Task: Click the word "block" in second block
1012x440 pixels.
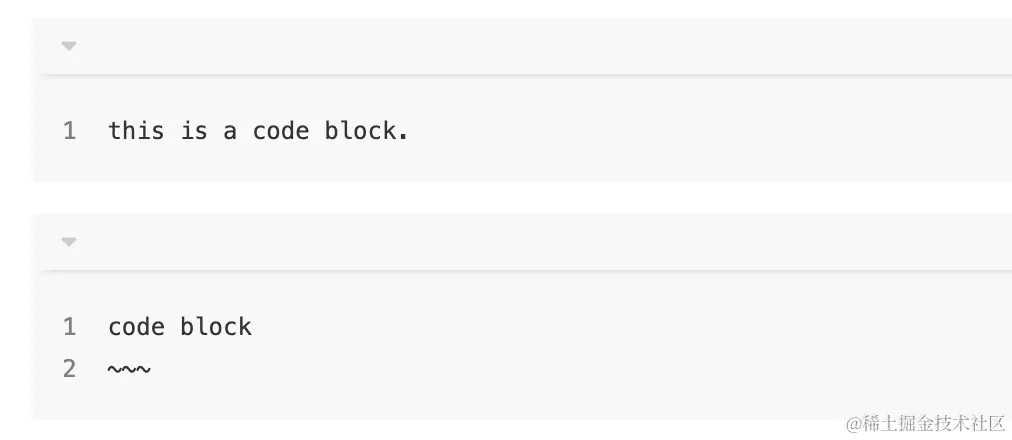Action: (x=216, y=326)
